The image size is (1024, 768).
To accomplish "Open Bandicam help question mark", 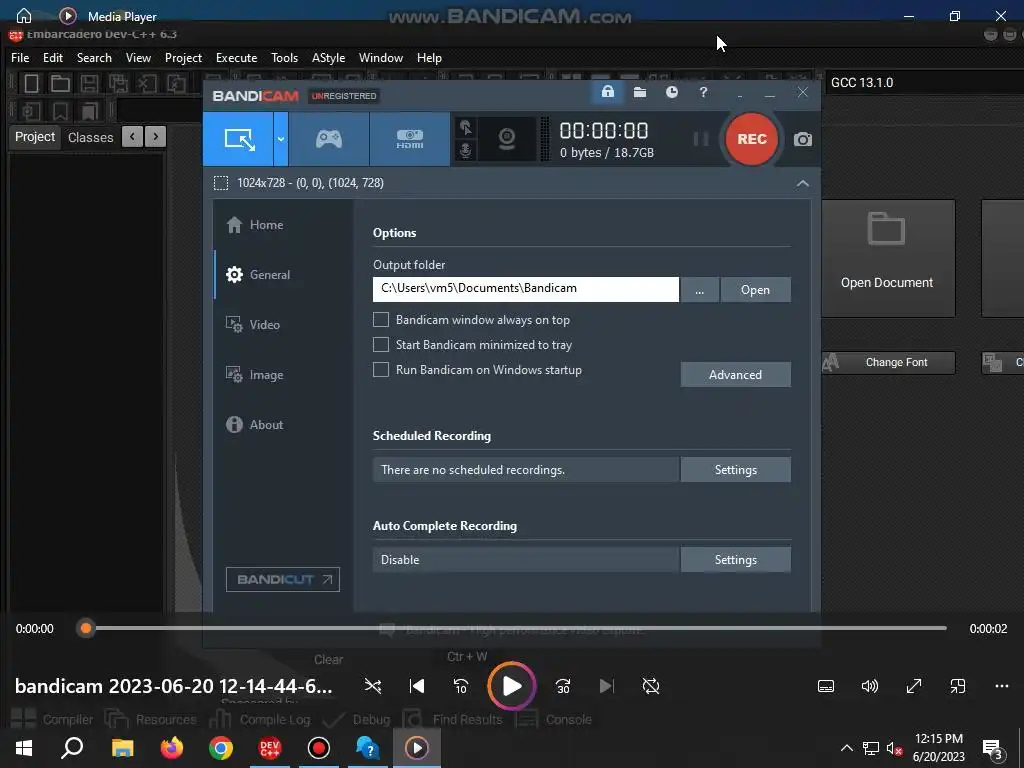I will coord(703,92).
